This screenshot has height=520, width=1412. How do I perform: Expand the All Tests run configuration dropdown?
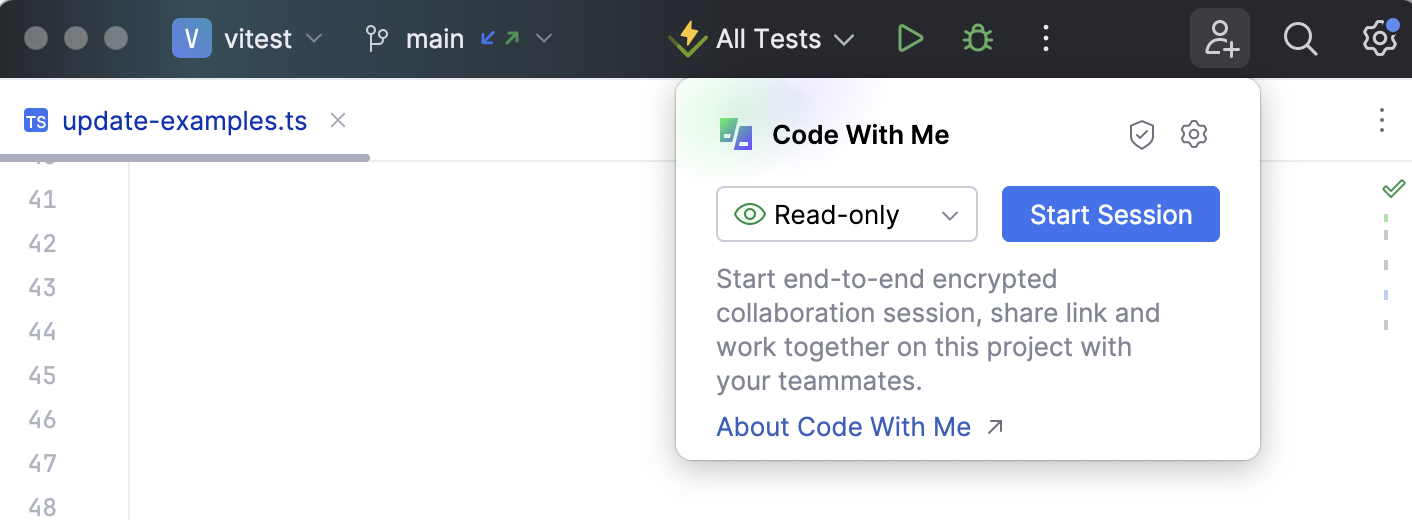(844, 40)
